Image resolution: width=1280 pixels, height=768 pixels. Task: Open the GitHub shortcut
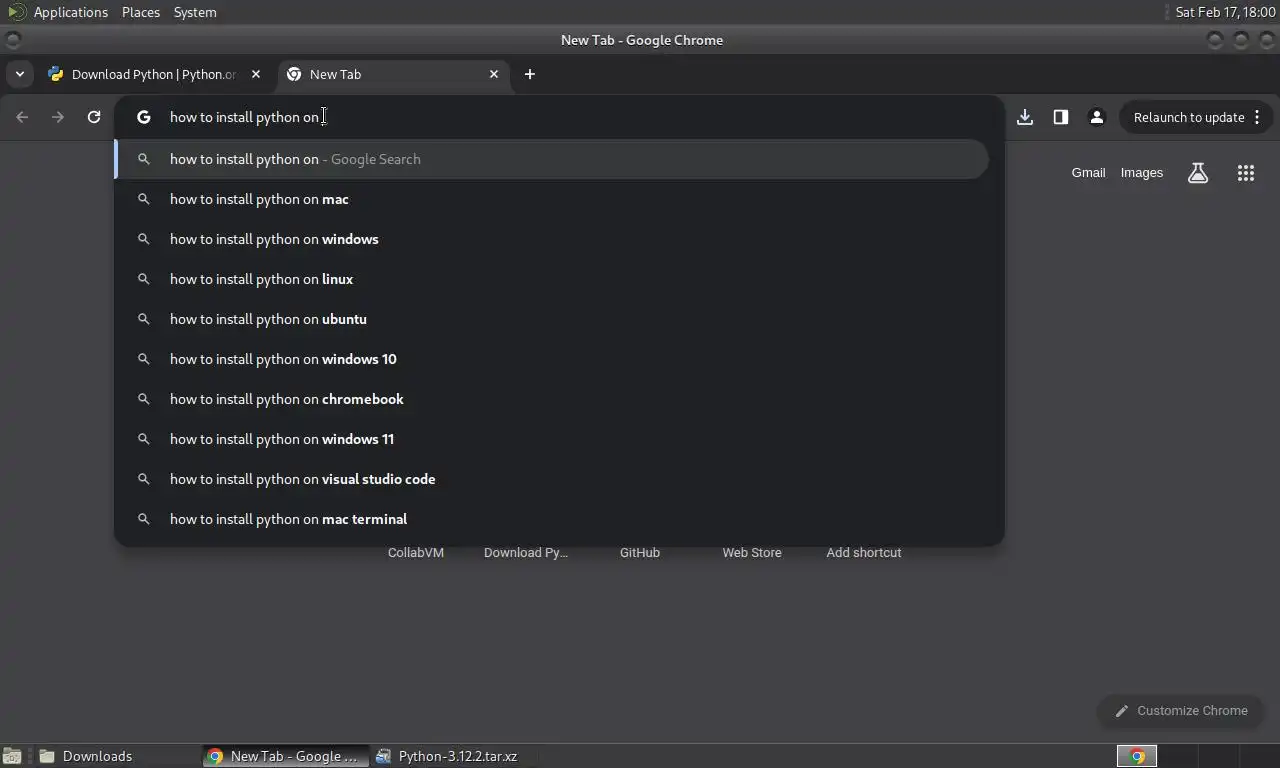click(640, 552)
